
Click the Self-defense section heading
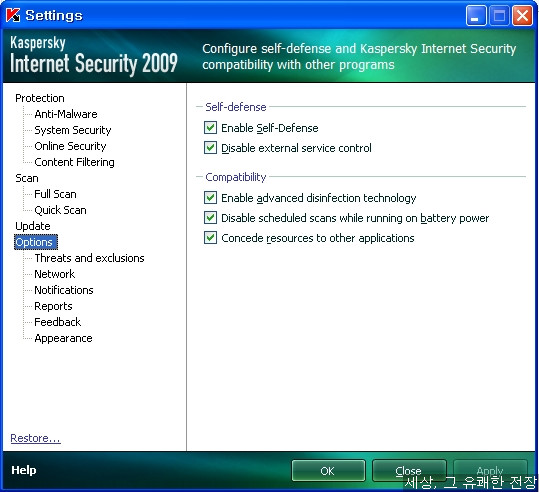click(236, 107)
